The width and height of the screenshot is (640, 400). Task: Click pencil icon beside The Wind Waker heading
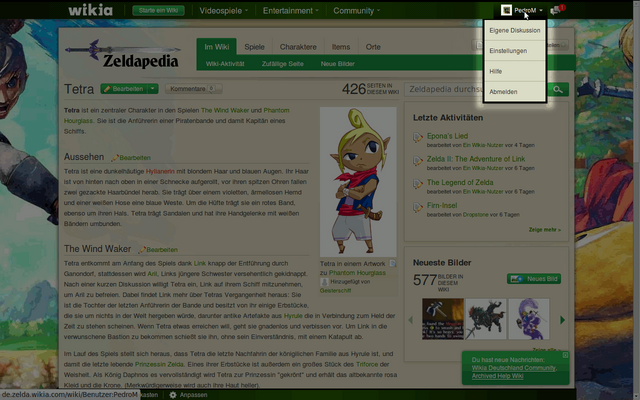(142, 250)
